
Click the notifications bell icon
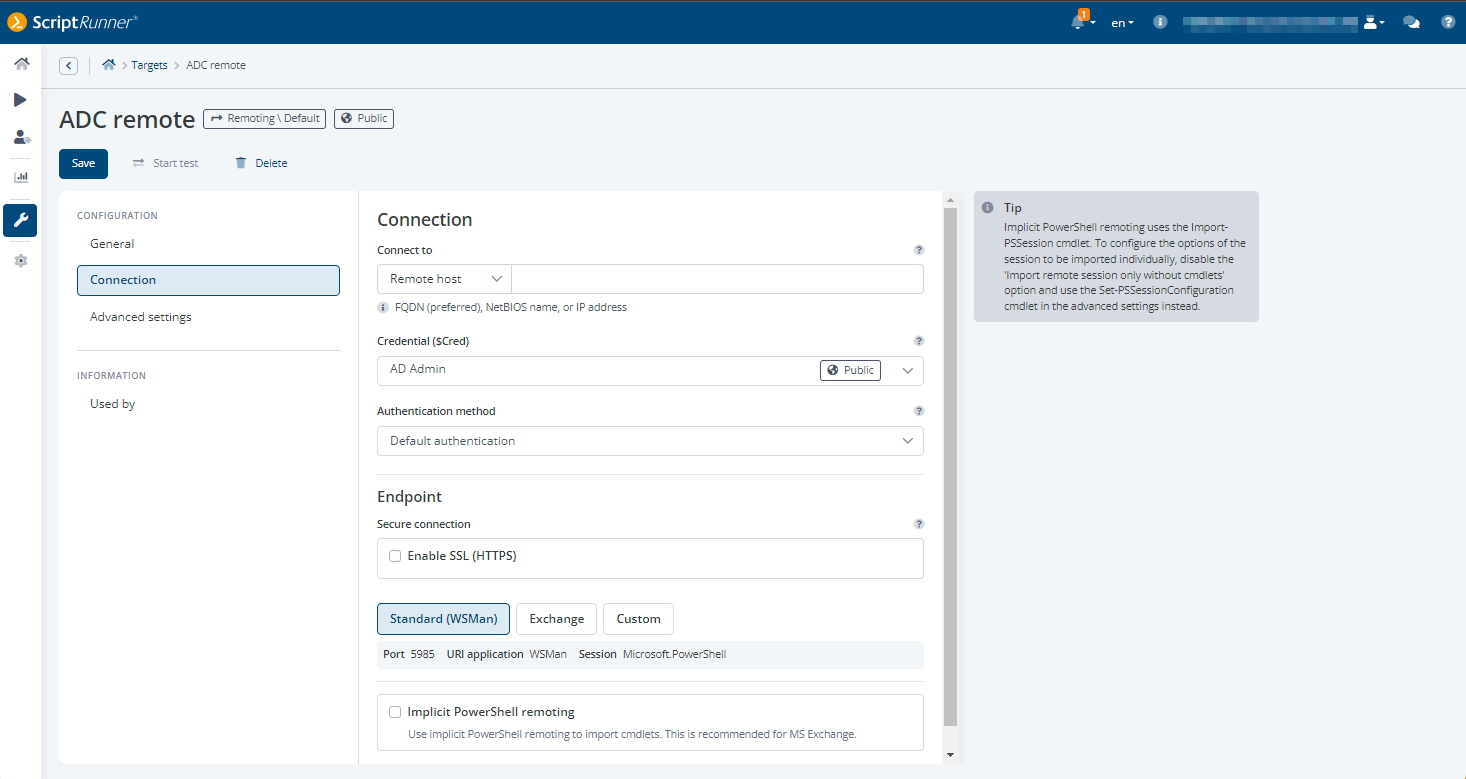click(1078, 22)
